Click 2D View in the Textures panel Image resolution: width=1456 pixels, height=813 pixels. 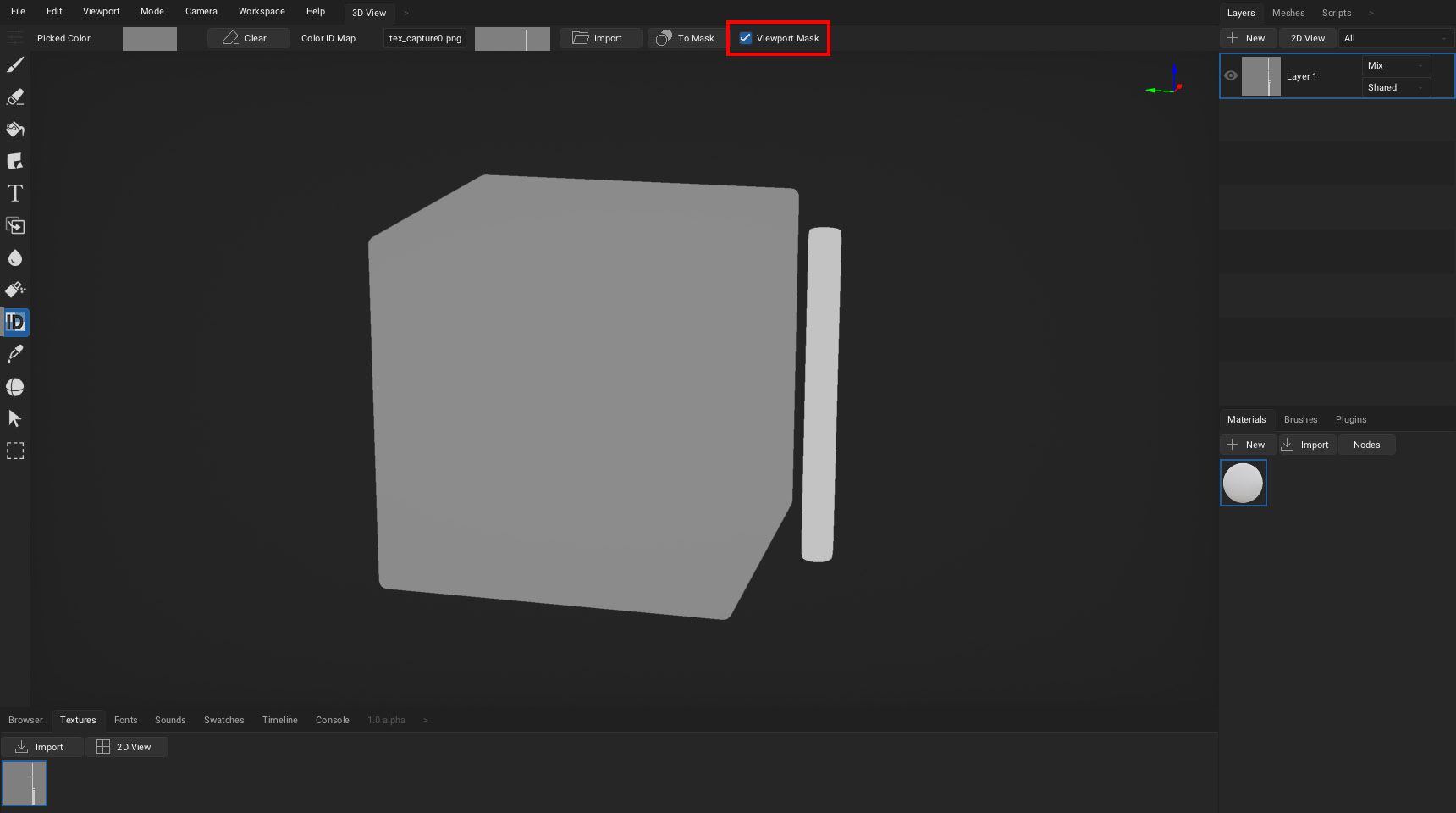pos(127,747)
